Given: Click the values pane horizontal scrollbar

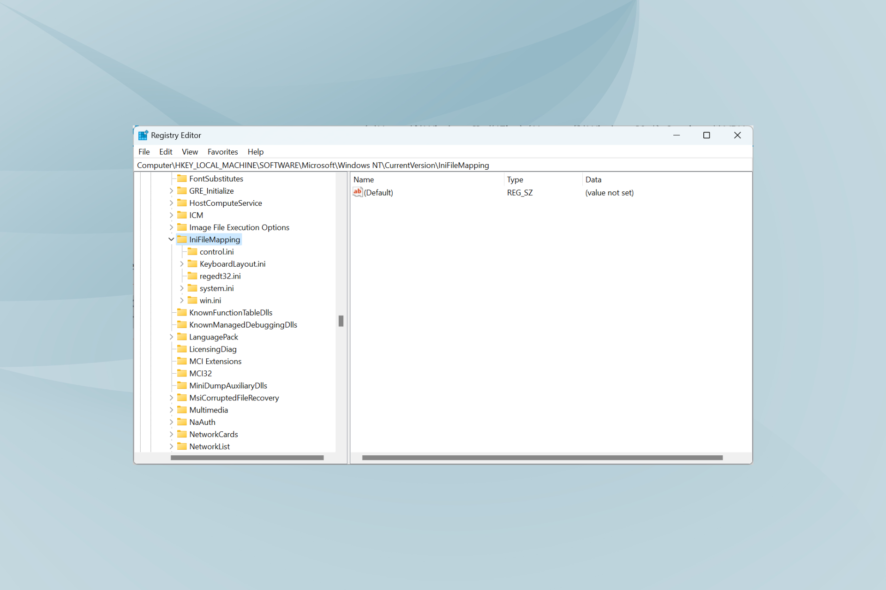Looking at the screenshot, I should coord(542,458).
